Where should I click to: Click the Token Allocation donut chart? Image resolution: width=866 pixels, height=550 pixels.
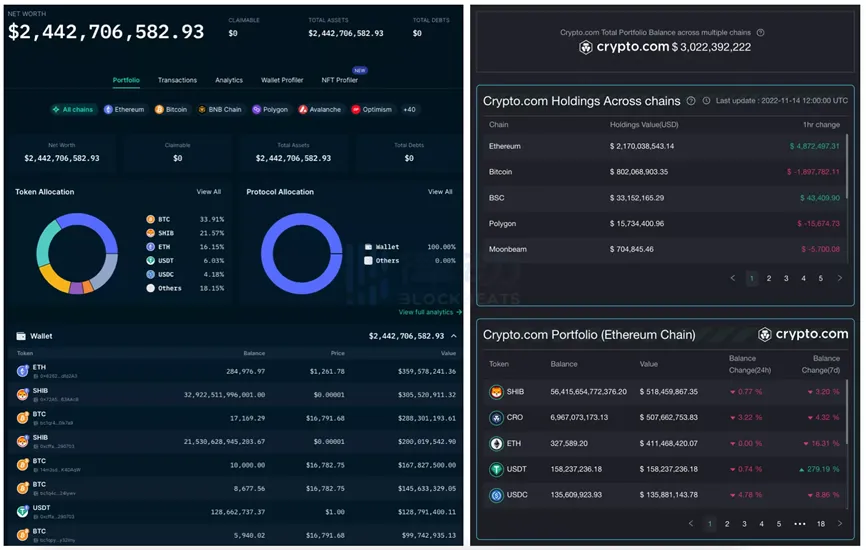[x=77, y=253]
